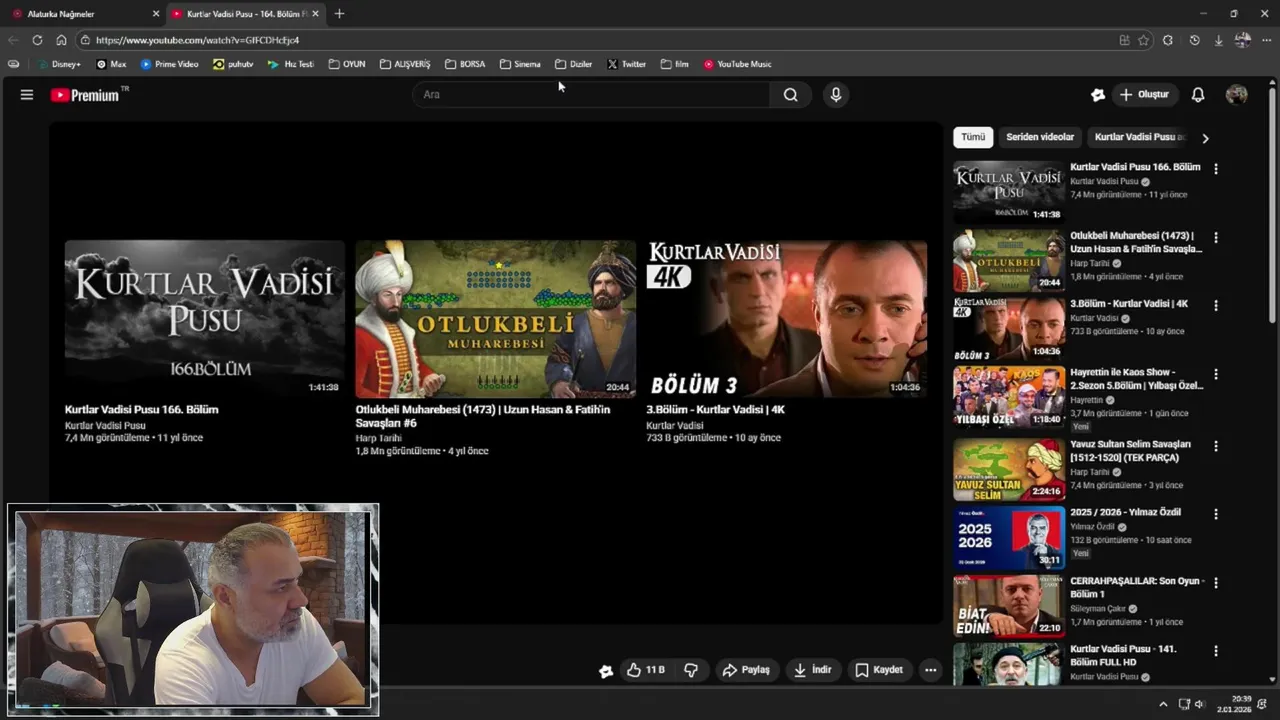Click the Ara search field

[591, 95]
